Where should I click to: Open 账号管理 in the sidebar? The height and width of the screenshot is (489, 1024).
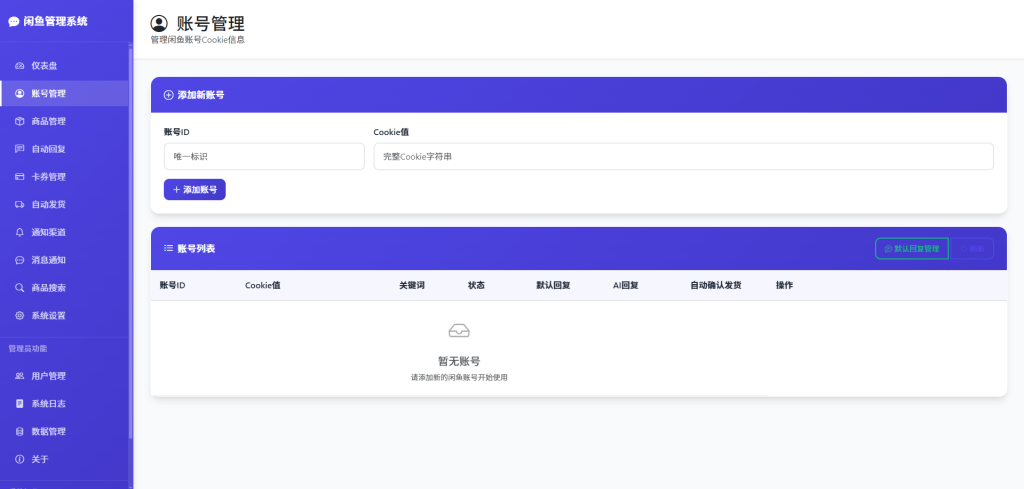click(64, 93)
